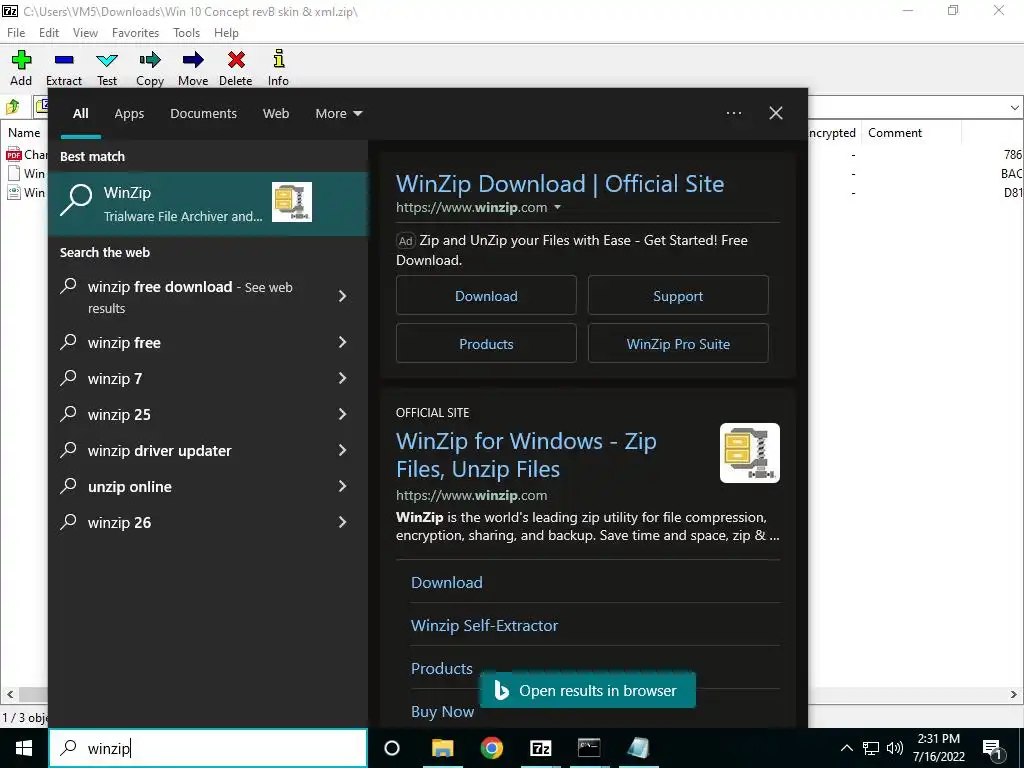Expand the 'winzip free' suggestion arrow
This screenshot has height=768, width=1024.
(x=342, y=342)
